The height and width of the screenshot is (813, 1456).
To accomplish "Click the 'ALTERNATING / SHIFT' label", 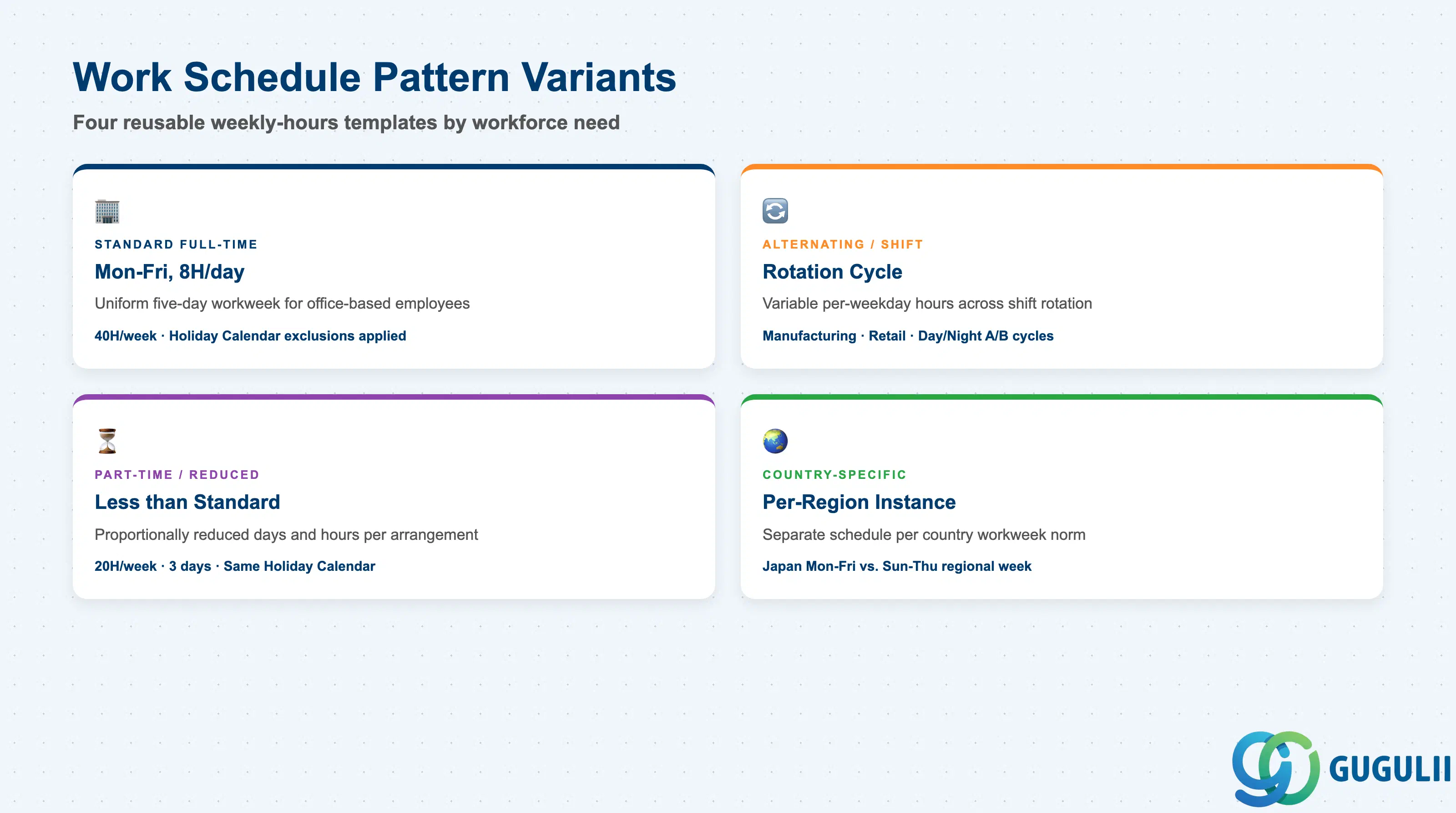I will point(842,244).
